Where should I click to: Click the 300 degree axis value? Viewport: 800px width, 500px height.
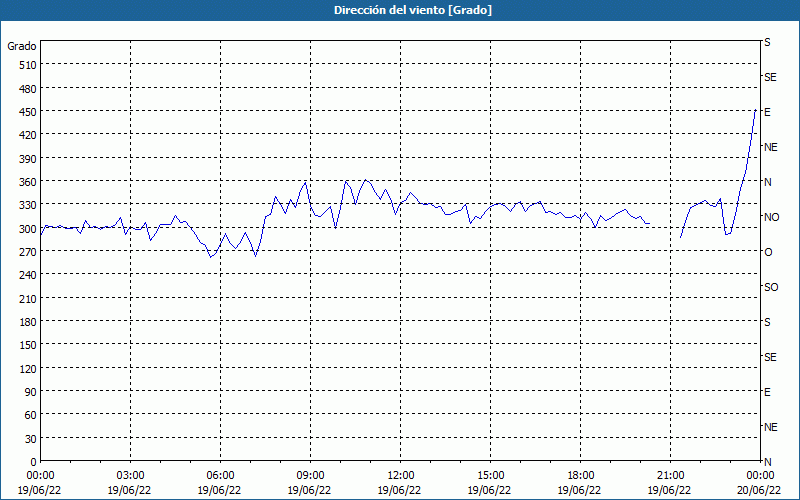pos(28,228)
